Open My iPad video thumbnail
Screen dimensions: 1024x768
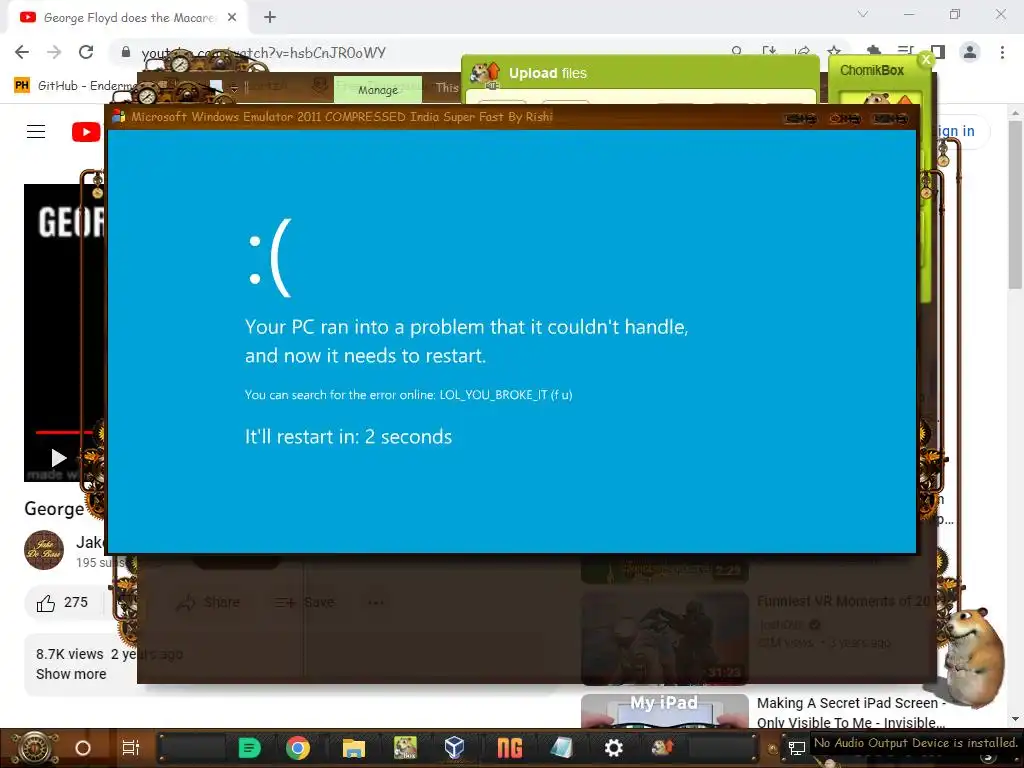pyautogui.click(x=664, y=711)
